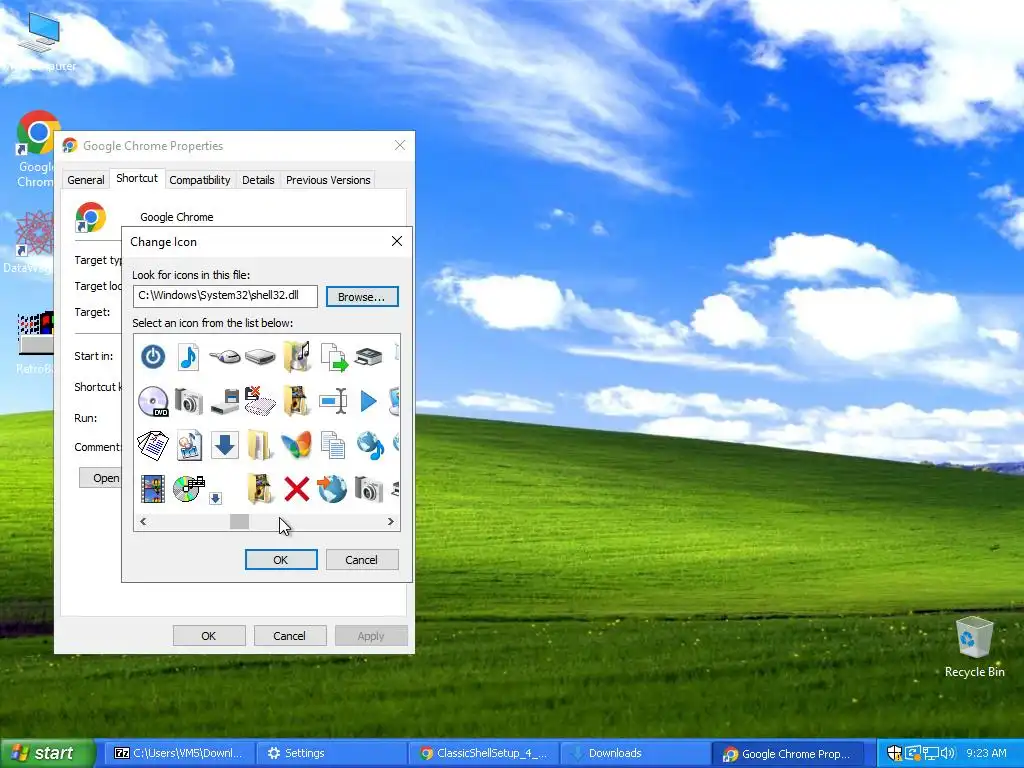Pick the blue play triangle icon
The image size is (1024, 768).
(368, 401)
